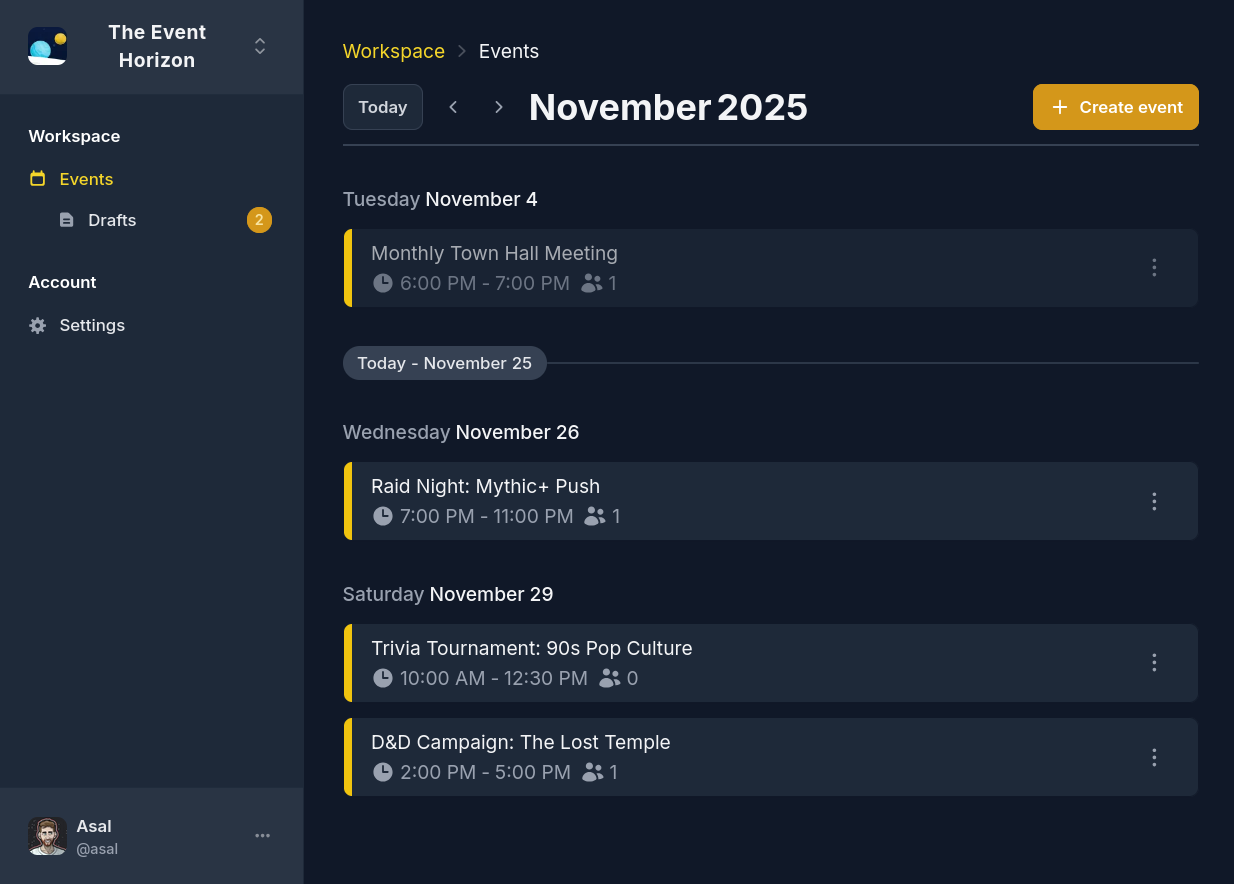Select Events in the Workspace sidebar
1234x884 pixels.
pyautogui.click(x=85, y=179)
